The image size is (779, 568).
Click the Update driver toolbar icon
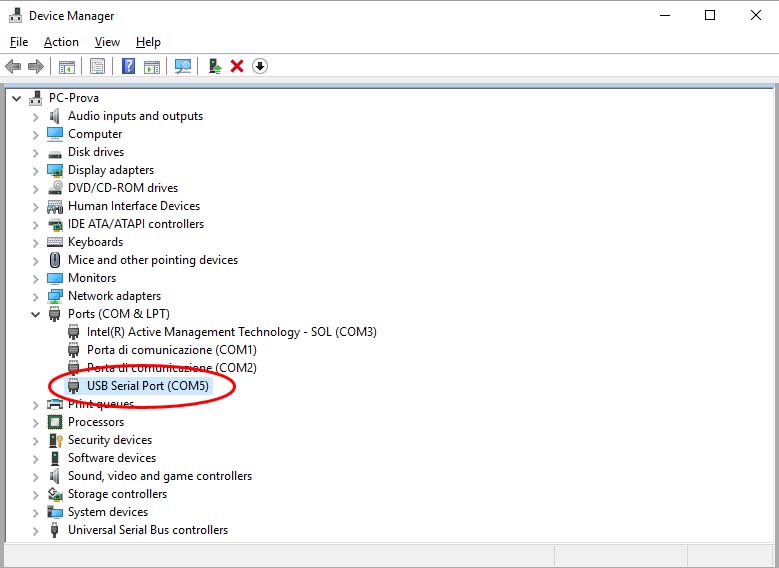click(x=215, y=66)
